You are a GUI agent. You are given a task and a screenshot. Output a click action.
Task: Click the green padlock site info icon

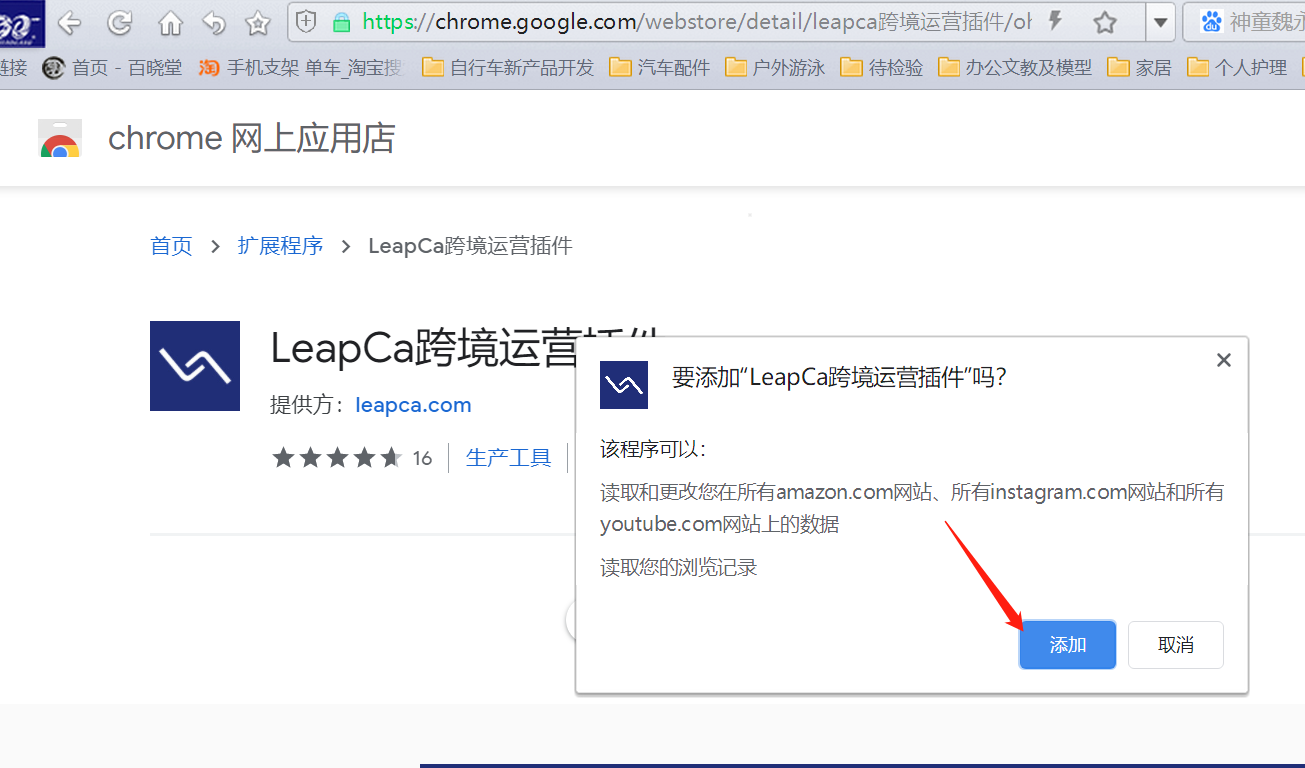tap(342, 21)
